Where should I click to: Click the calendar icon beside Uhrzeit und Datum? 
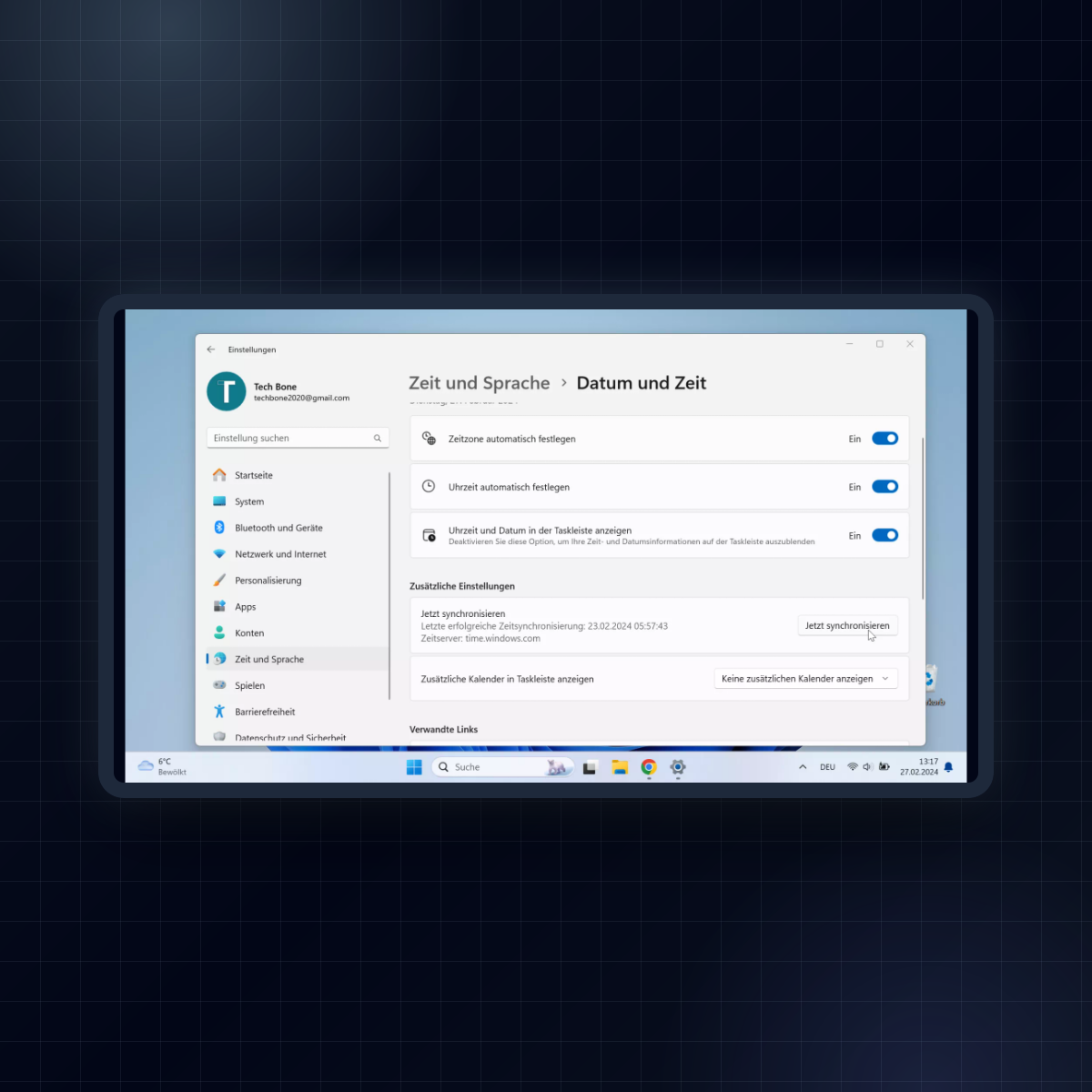tap(429, 535)
